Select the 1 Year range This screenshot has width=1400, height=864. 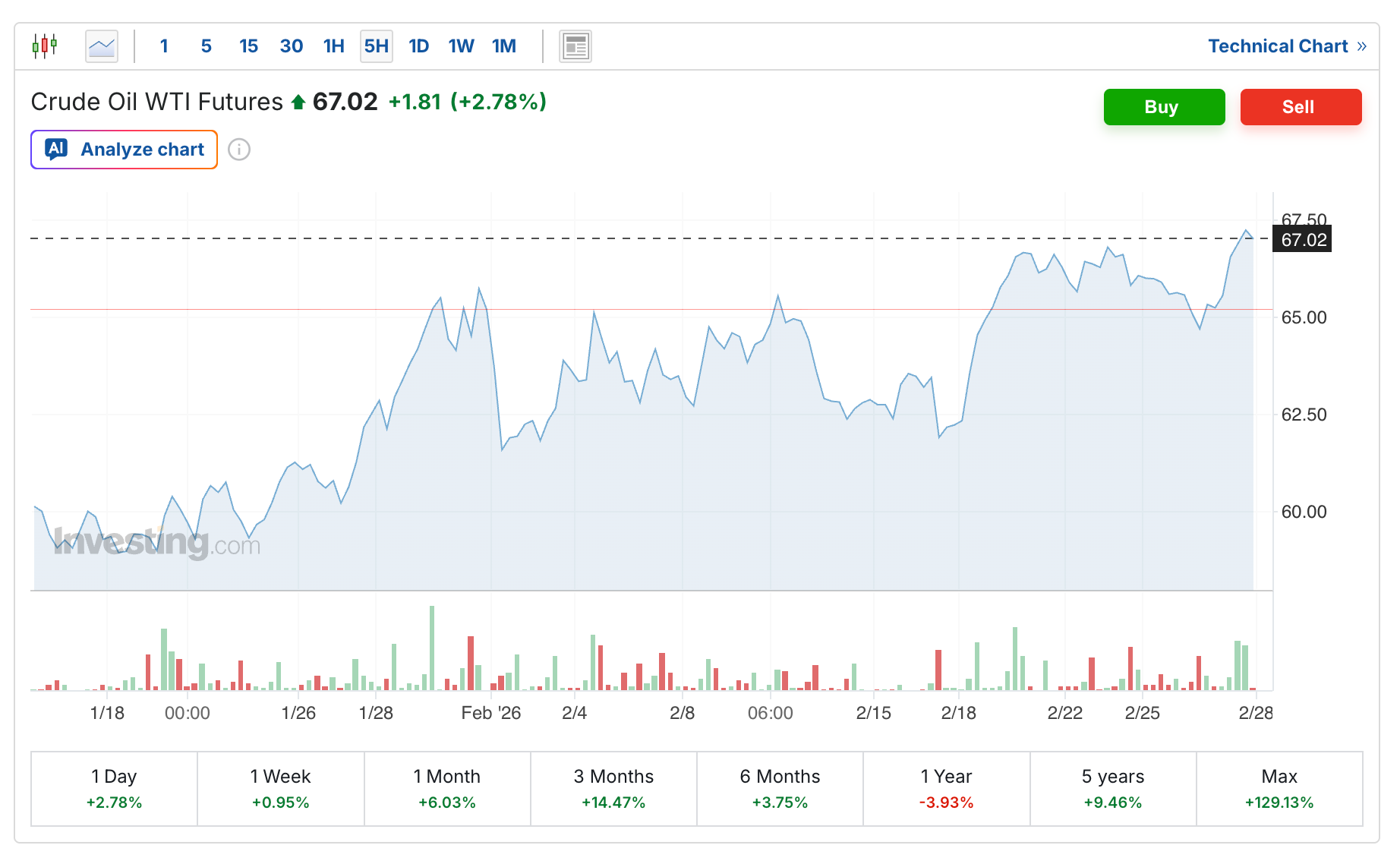(x=947, y=789)
